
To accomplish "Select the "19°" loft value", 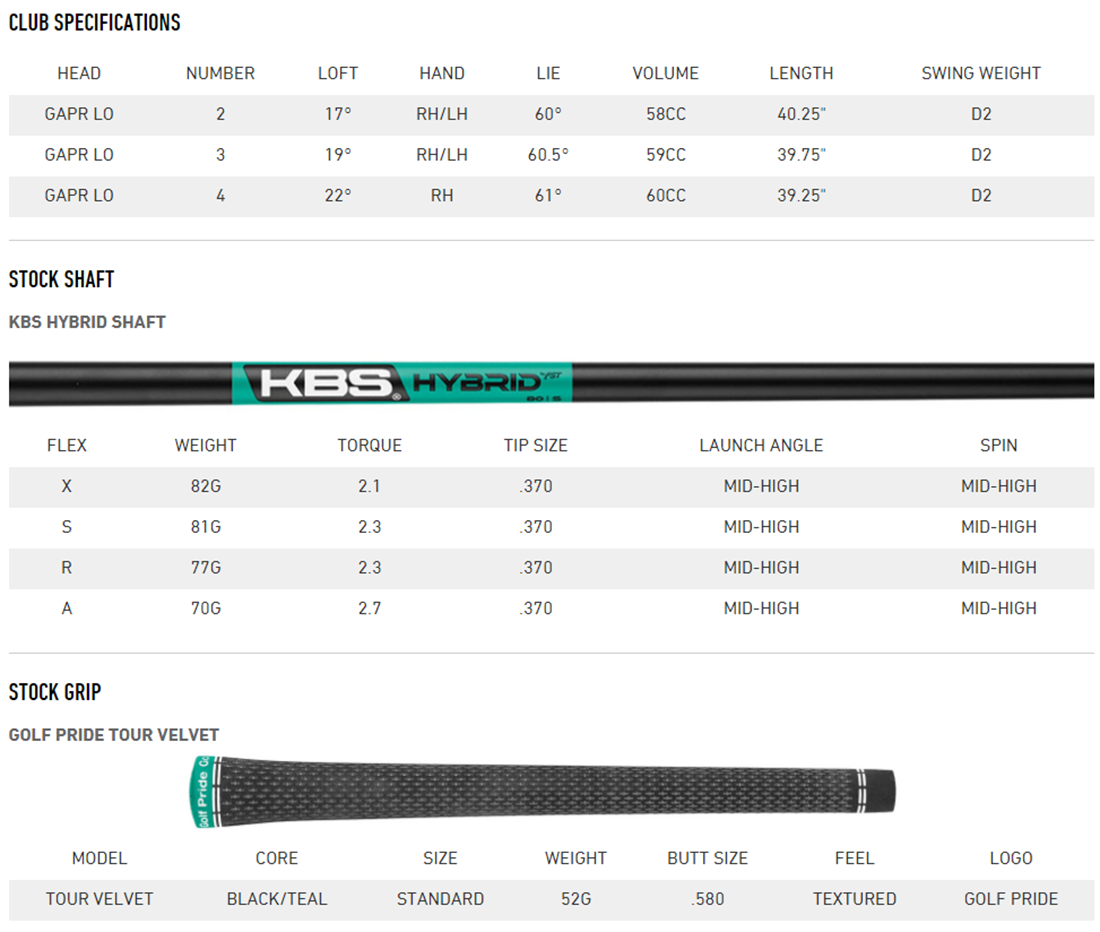I will coord(338,155).
